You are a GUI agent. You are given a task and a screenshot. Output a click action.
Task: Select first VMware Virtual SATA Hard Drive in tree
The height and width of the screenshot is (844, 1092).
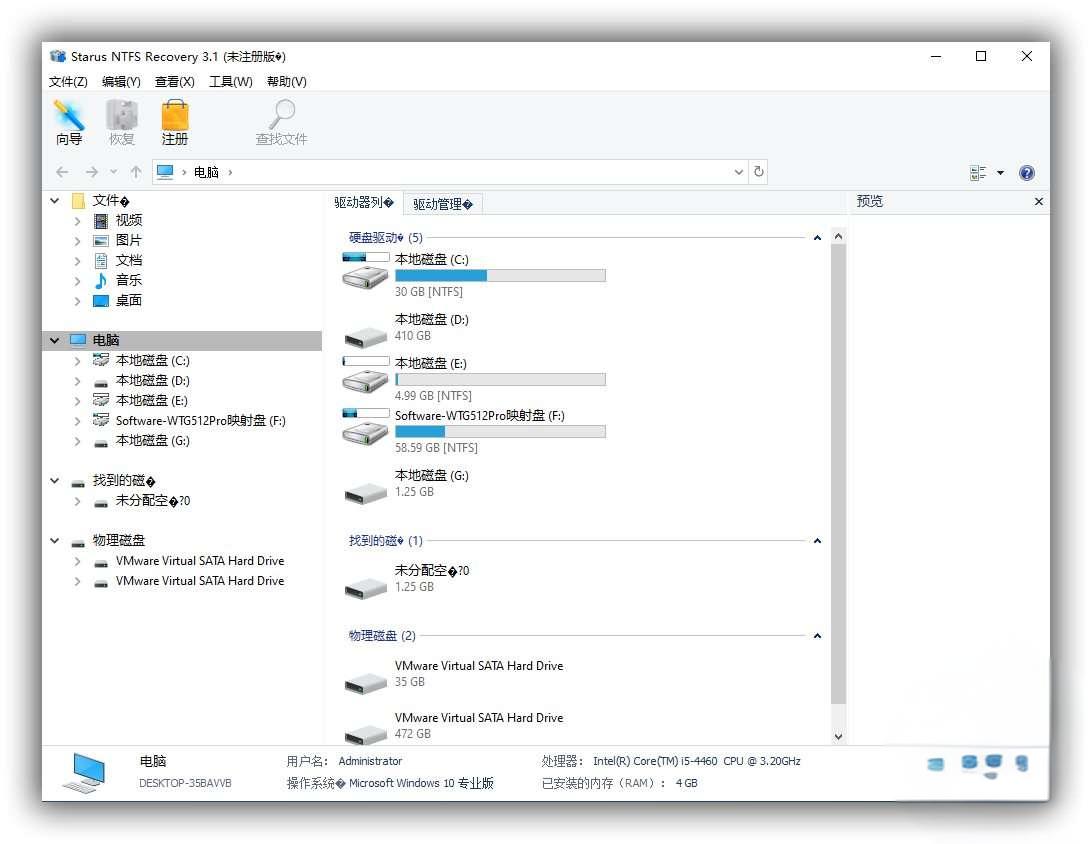click(x=200, y=561)
